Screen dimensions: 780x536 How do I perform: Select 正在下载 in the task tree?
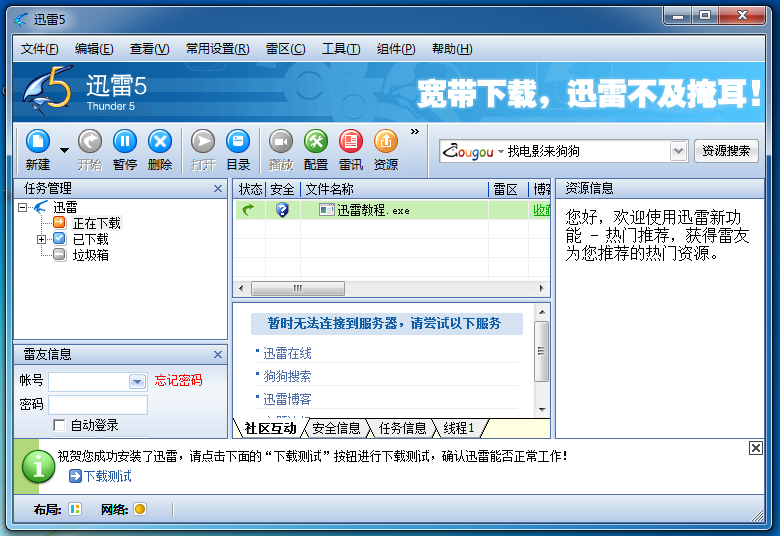tap(97, 223)
